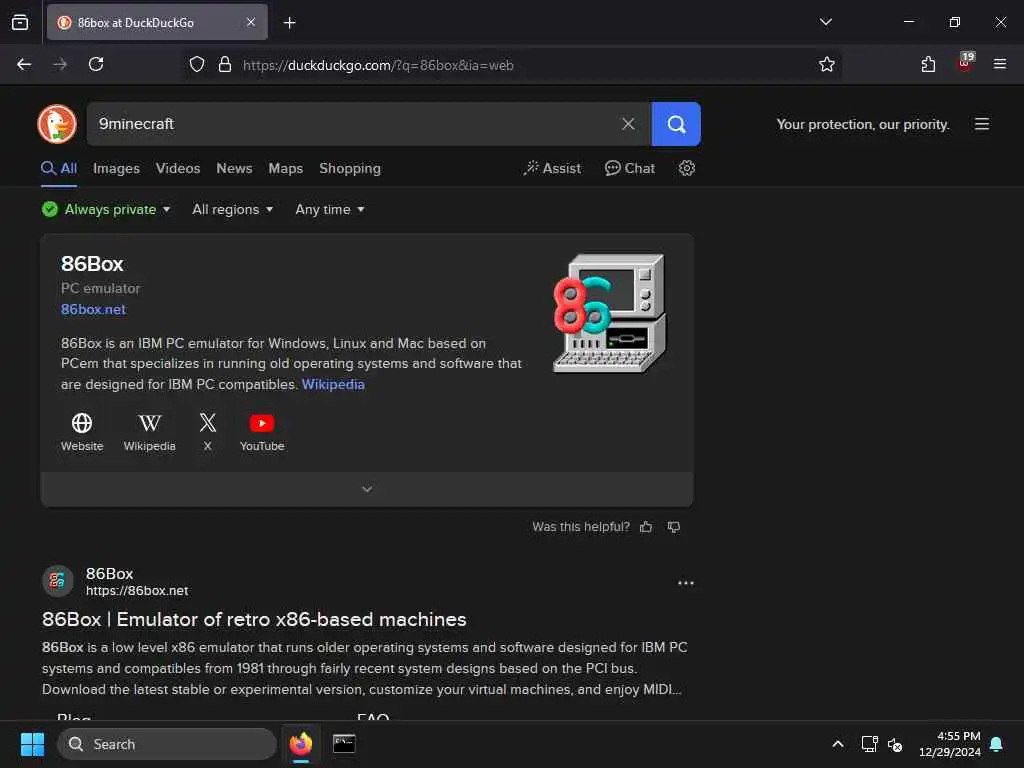Click the muted volume tray icon
The width and height of the screenshot is (1024, 768).
pyautogui.click(x=895, y=744)
